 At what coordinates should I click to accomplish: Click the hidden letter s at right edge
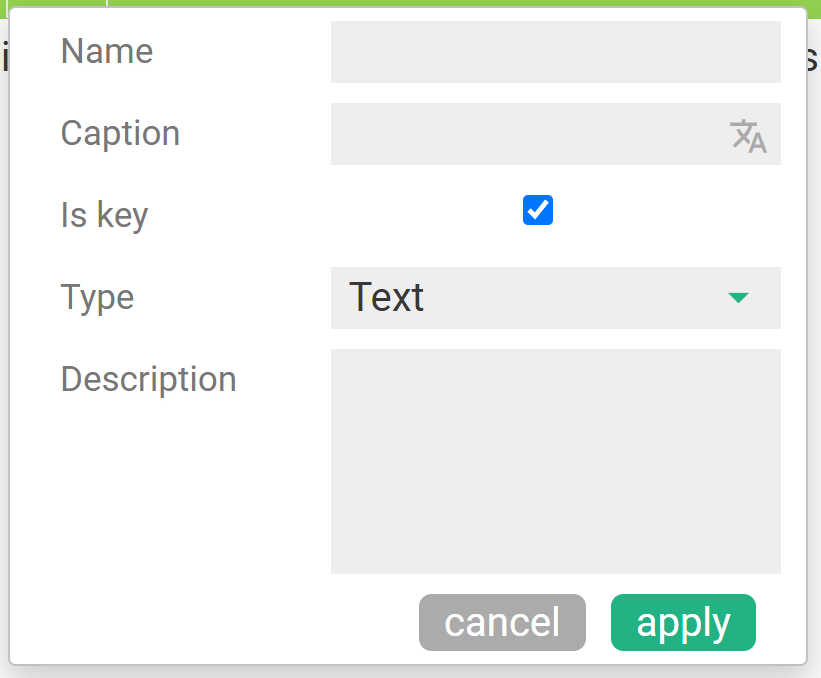[x=813, y=59]
